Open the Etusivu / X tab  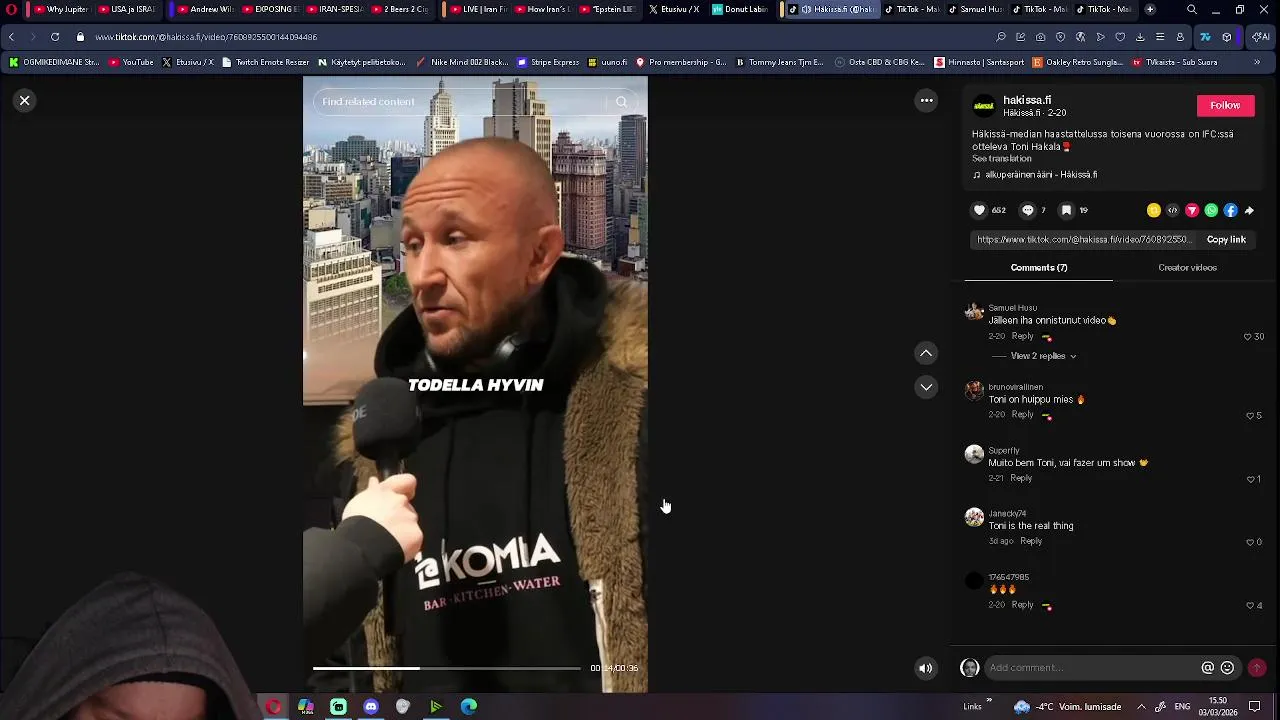click(673, 9)
